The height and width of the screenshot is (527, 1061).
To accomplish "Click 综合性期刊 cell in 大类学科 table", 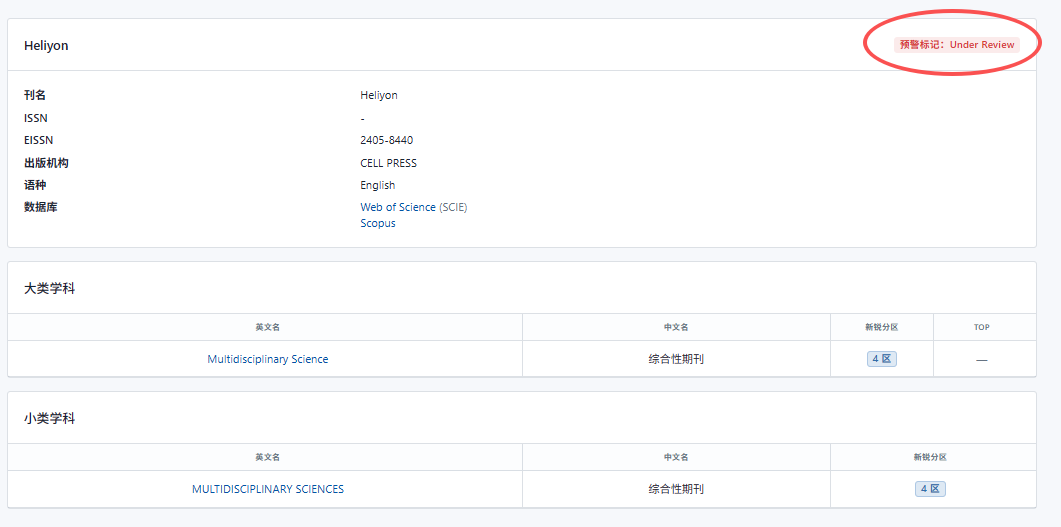I will pos(676,359).
